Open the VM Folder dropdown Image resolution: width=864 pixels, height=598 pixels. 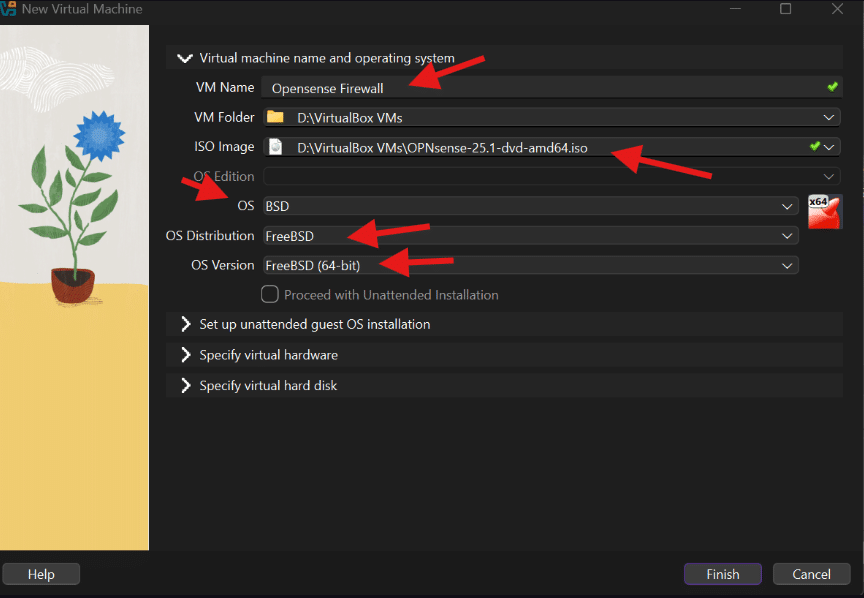pyautogui.click(x=829, y=118)
